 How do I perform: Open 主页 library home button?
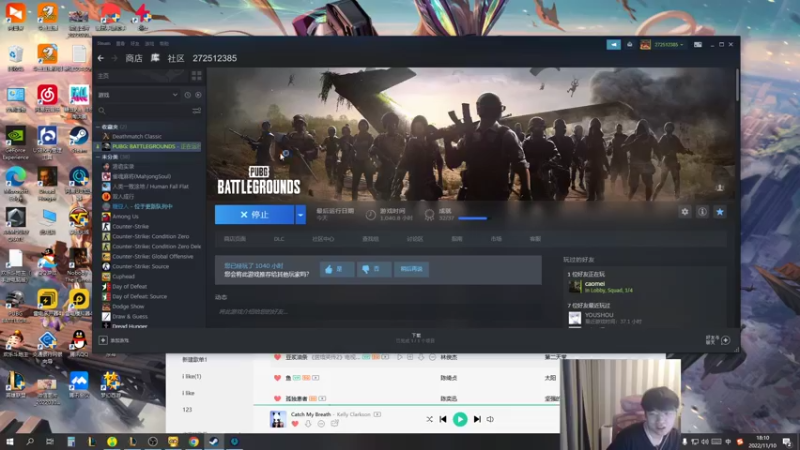pyautogui.click(x=140, y=76)
